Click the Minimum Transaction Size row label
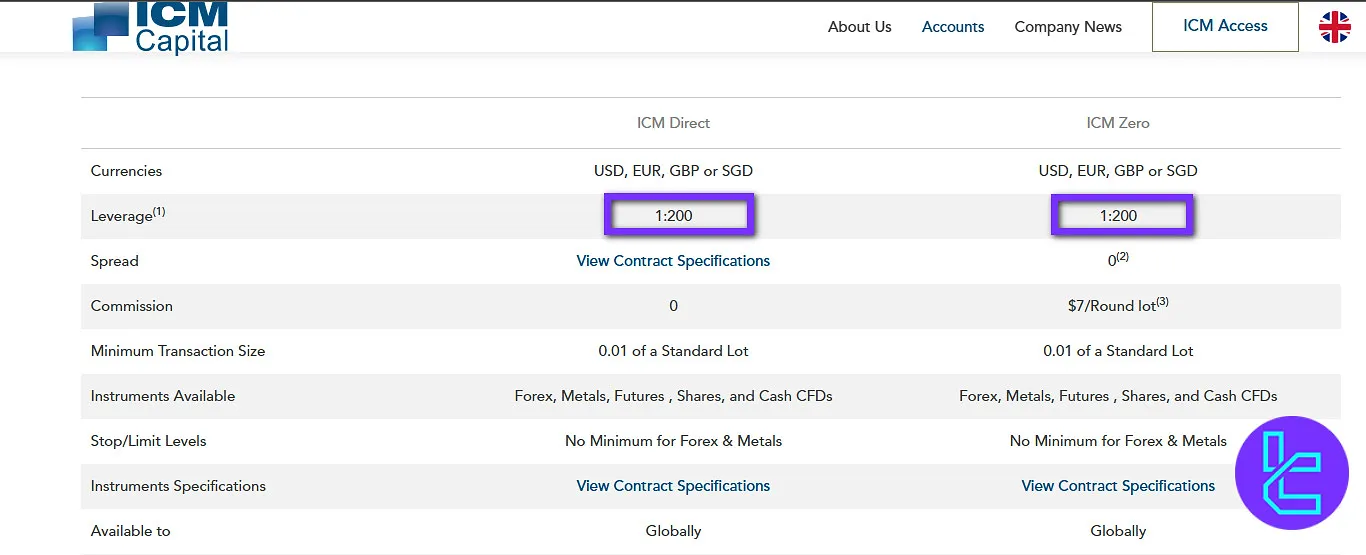 tap(178, 351)
